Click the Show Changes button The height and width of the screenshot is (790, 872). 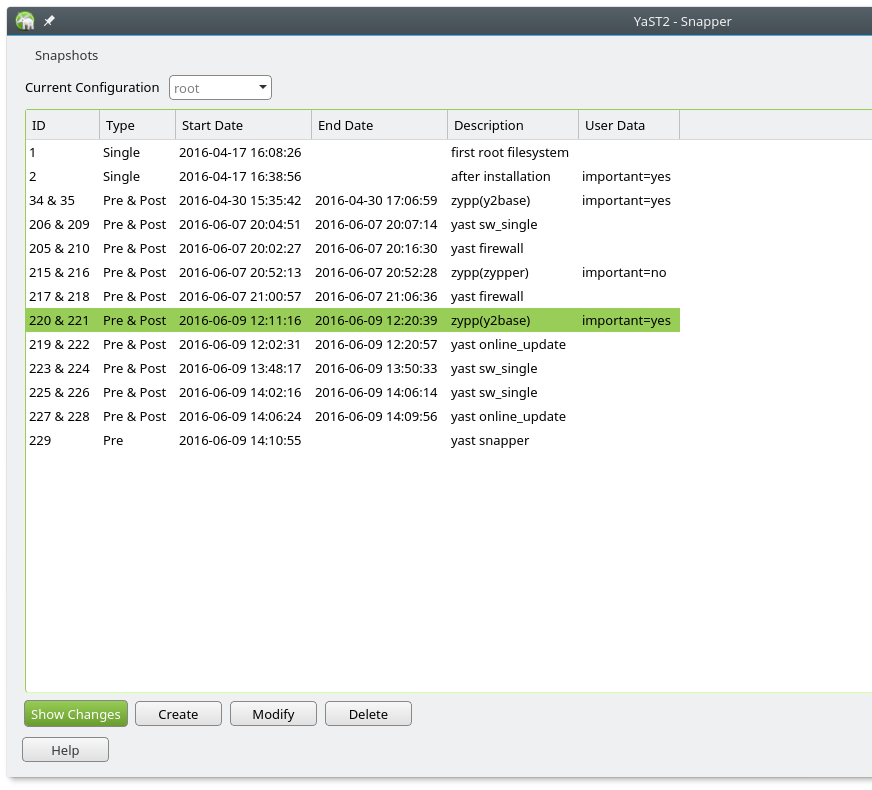point(76,714)
